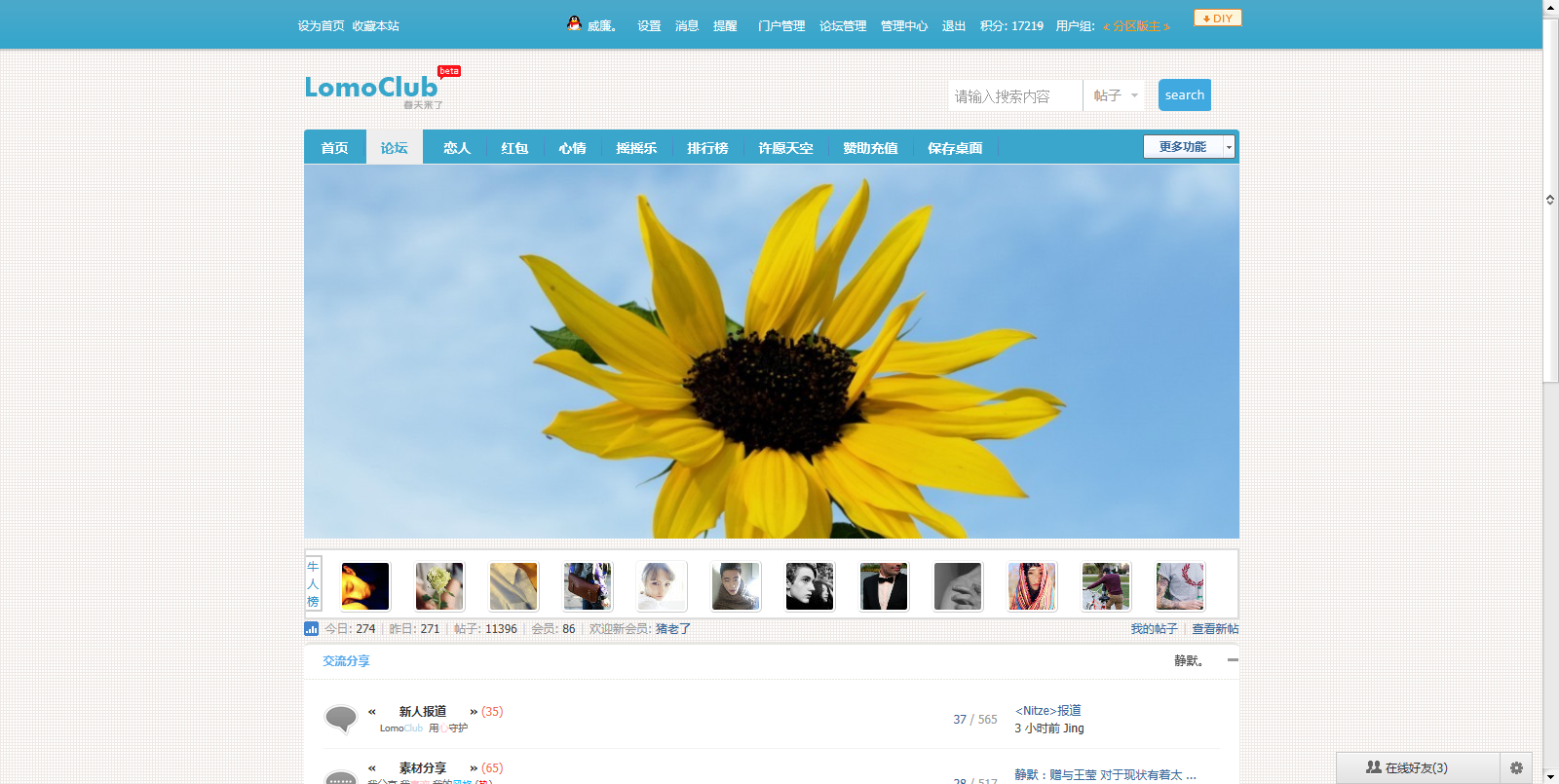Open the black-and-white face avatar thumbnail

coord(810,586)
